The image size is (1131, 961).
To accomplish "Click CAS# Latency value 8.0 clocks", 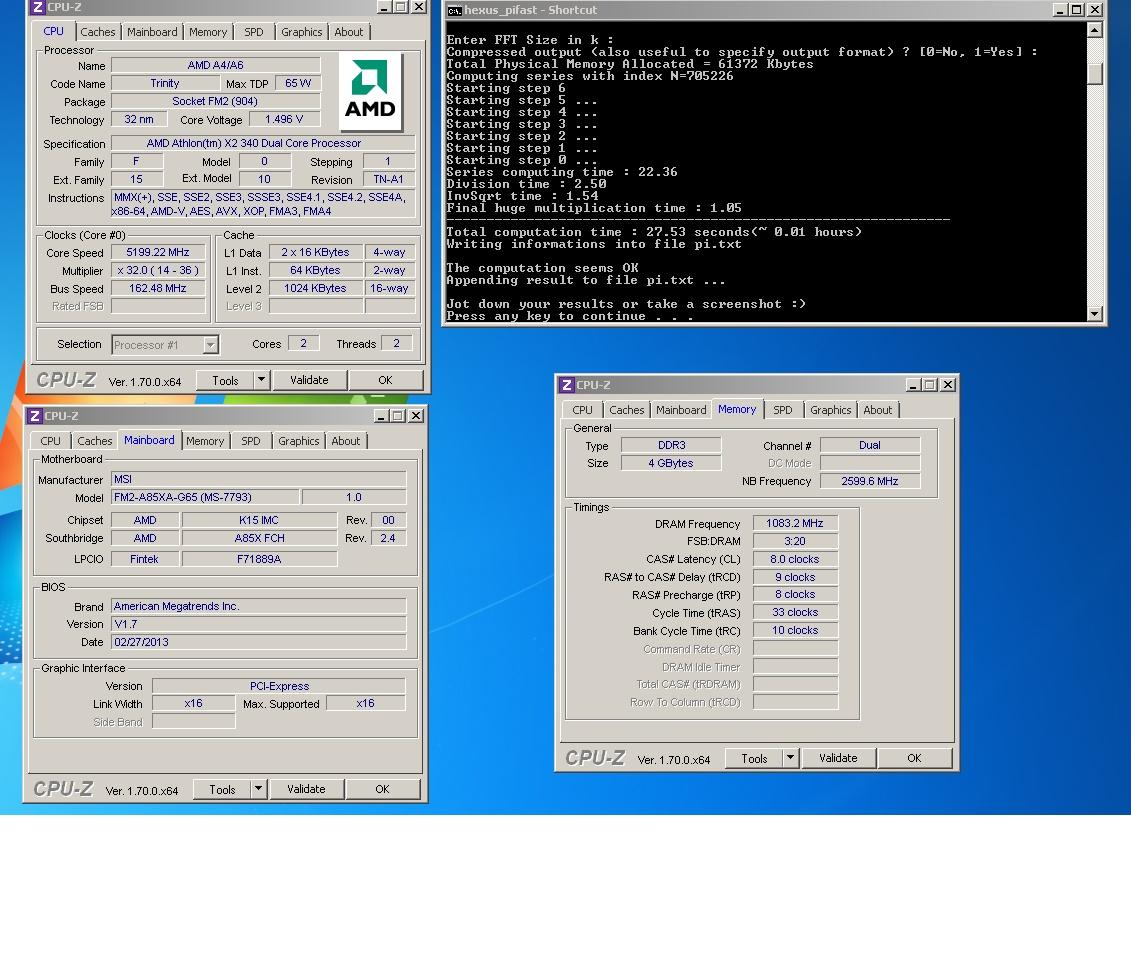I will [x=795, y=559].
